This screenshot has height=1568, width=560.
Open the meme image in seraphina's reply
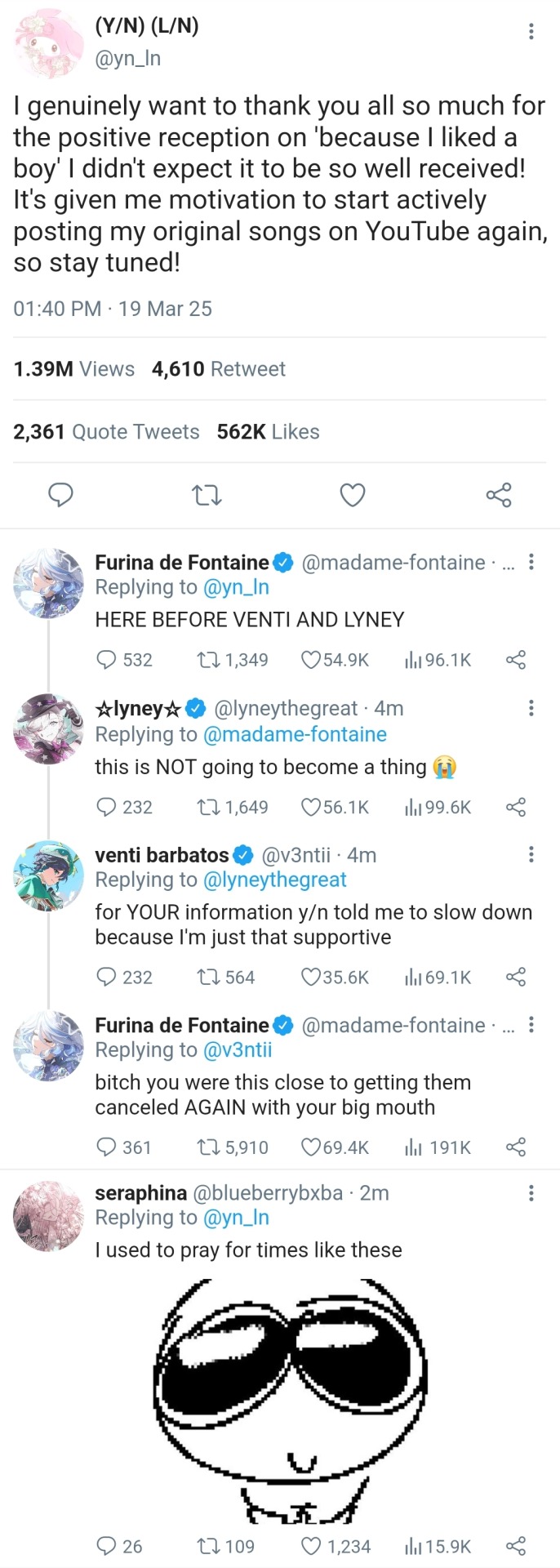tap(290, 1401)
